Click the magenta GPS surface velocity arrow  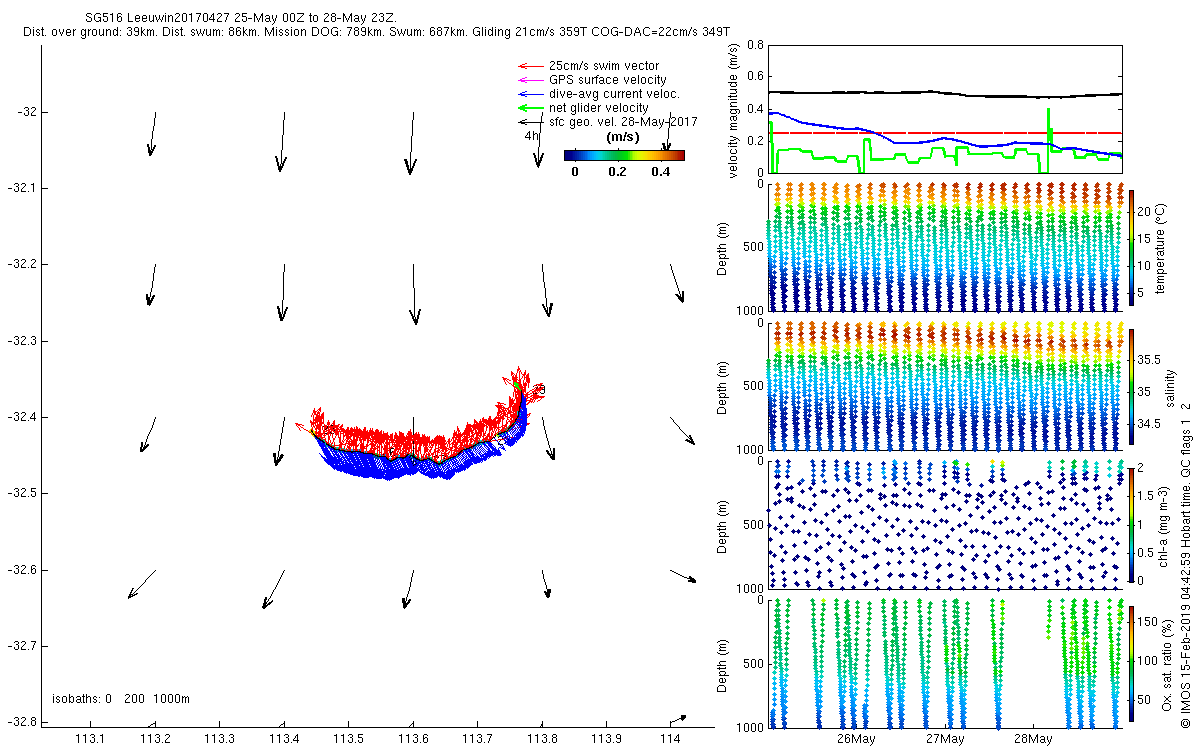tap(529, 80)
